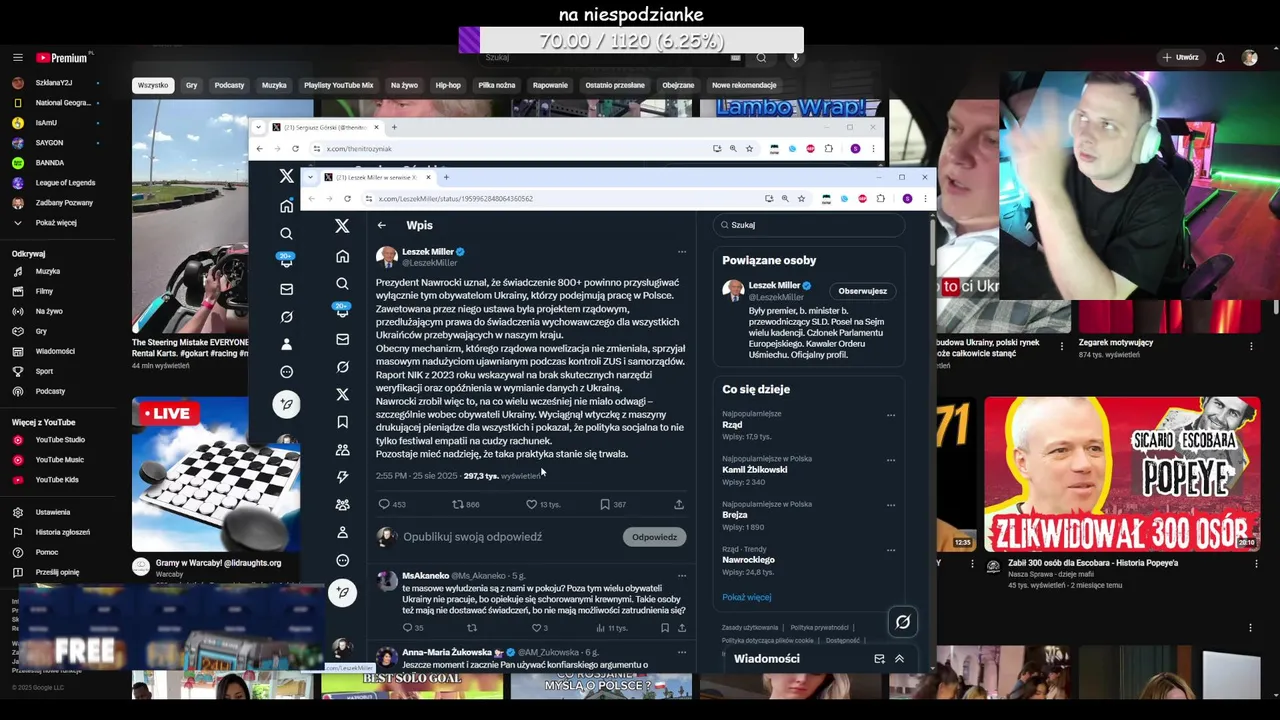Reload page in the Leszek Miller Chrome window
1280x720 pixels.
click(x=347, y=198)
